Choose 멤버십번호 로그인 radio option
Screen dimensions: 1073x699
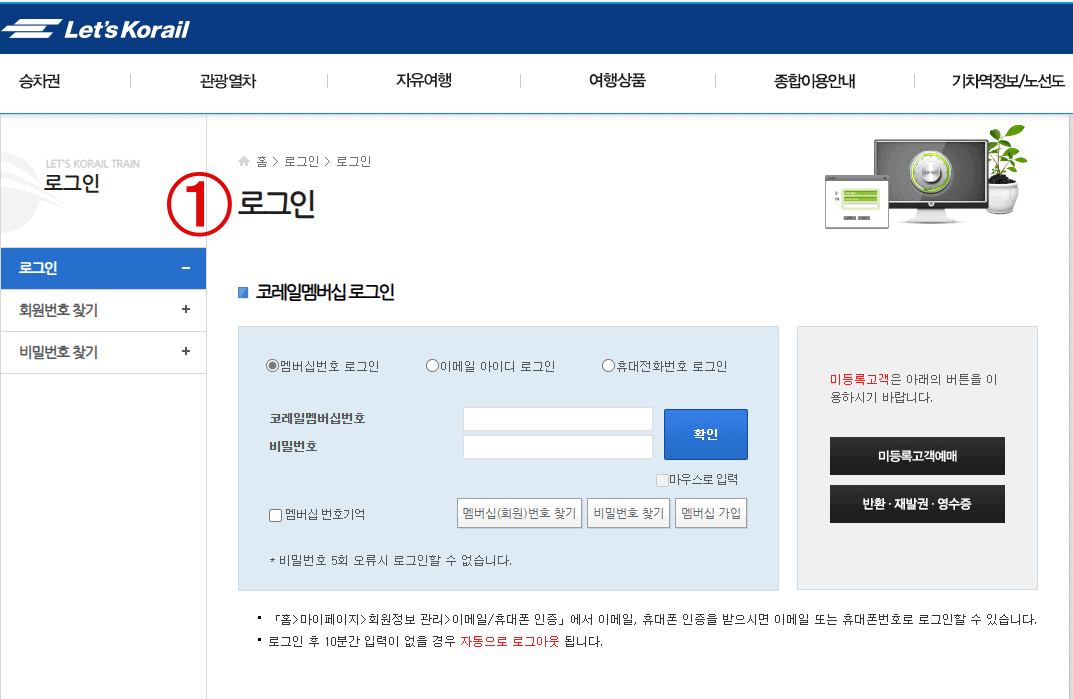(272, 366)
